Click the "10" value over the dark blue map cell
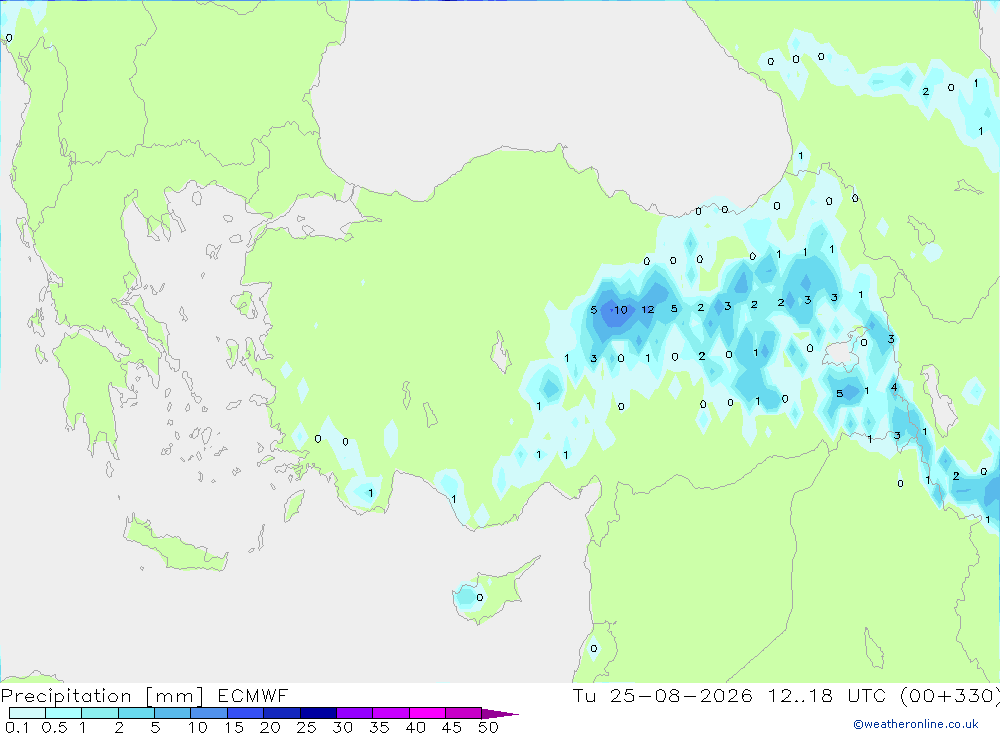 click(621, 310)
